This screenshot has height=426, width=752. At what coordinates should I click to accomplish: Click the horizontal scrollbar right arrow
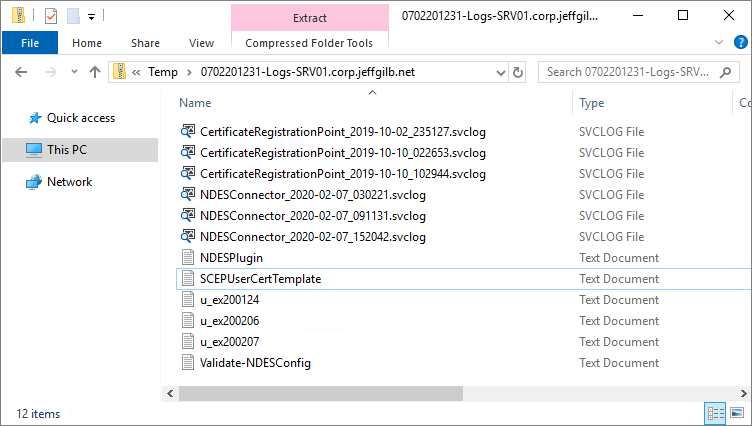point(743,393)
